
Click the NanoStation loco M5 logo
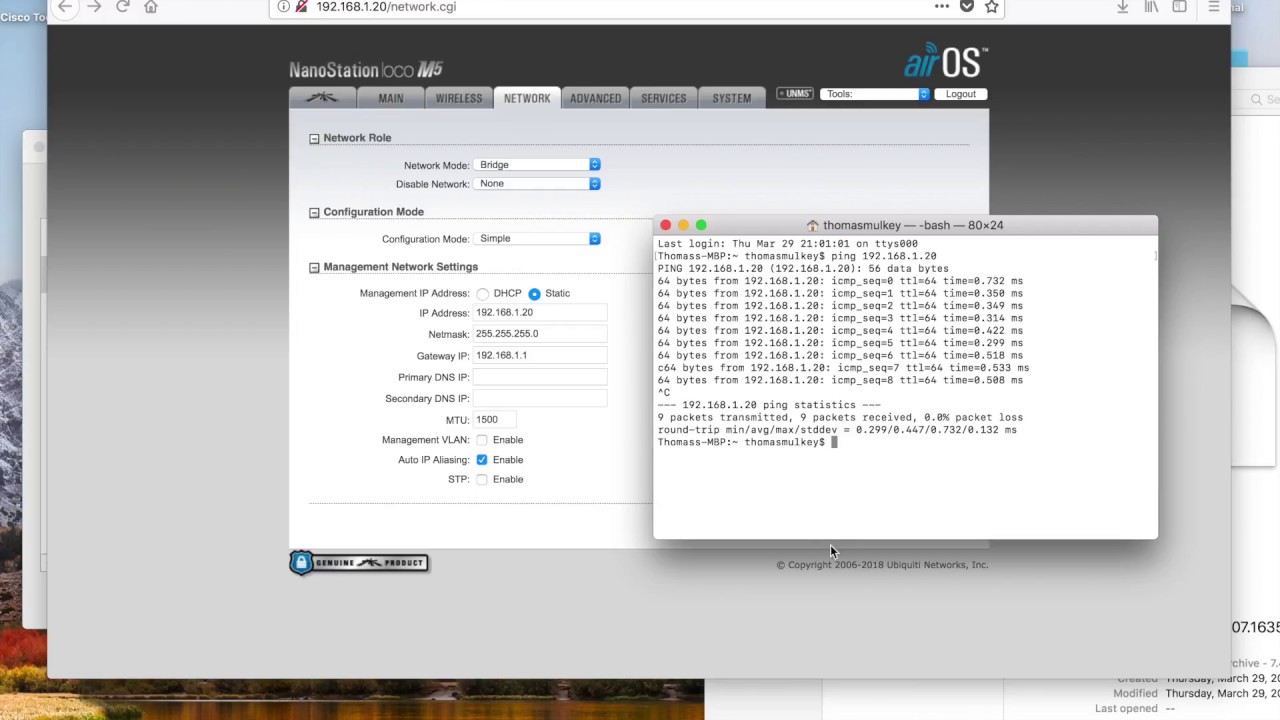pos(366,70)
